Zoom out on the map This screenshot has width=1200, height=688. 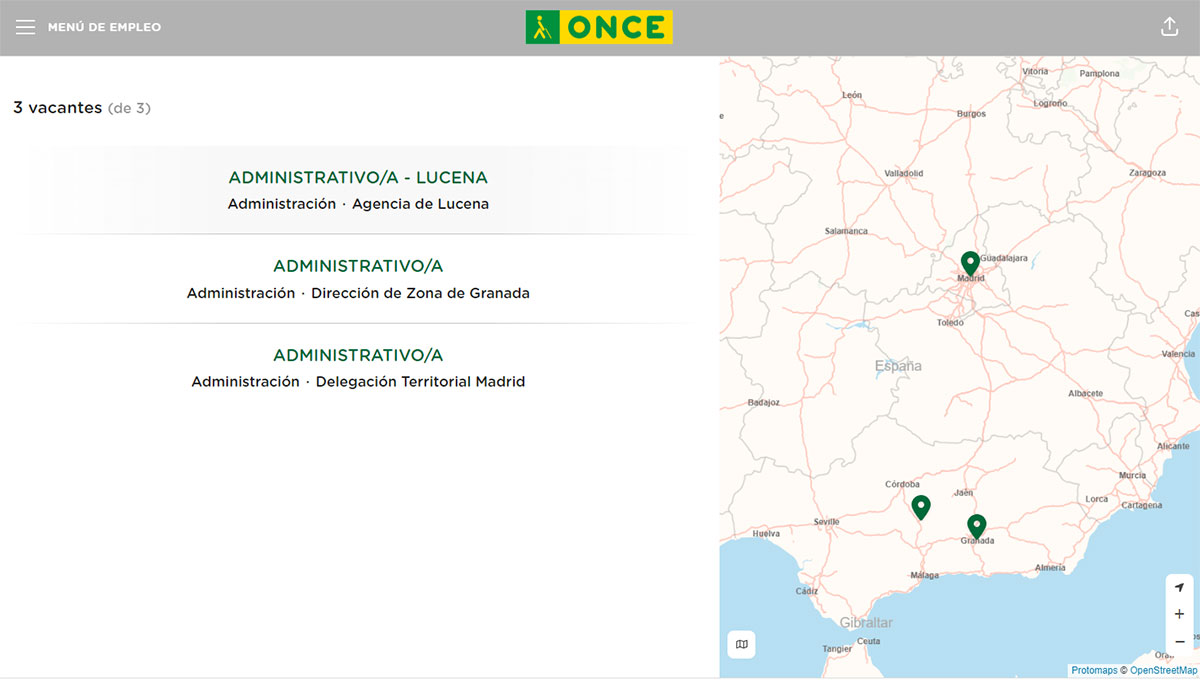tap(1180, 641)
